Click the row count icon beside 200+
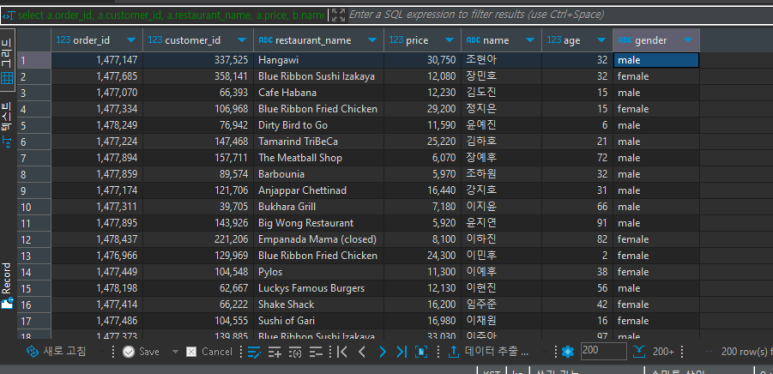 639,351
